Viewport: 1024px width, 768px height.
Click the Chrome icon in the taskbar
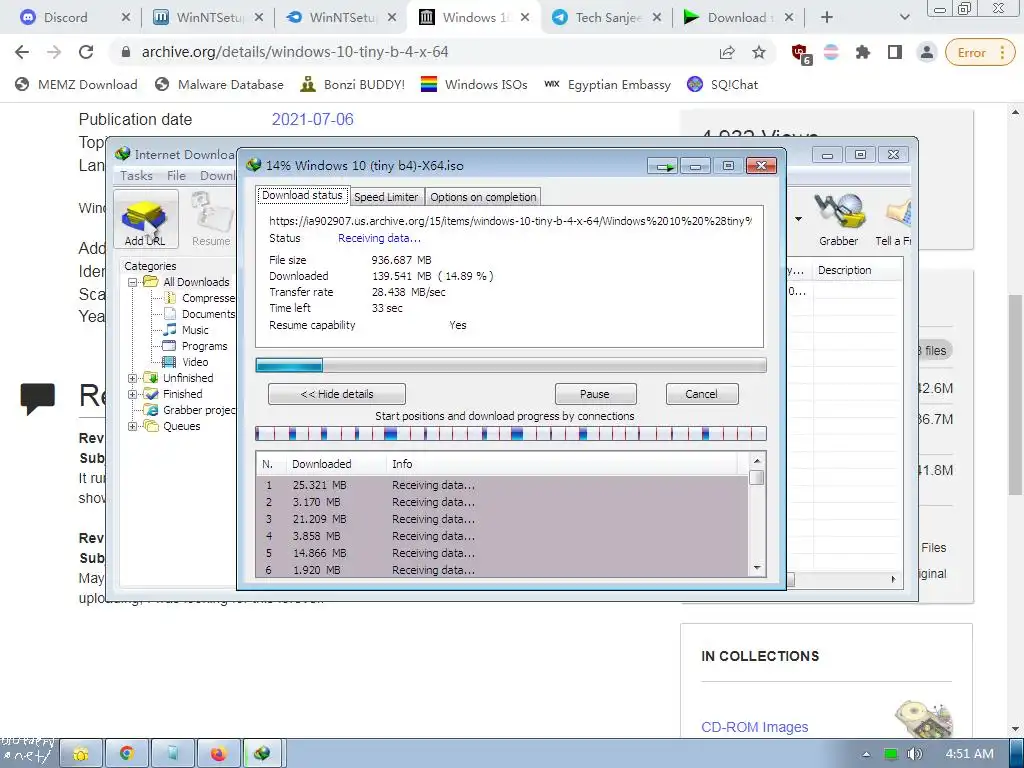pos(127,754)
